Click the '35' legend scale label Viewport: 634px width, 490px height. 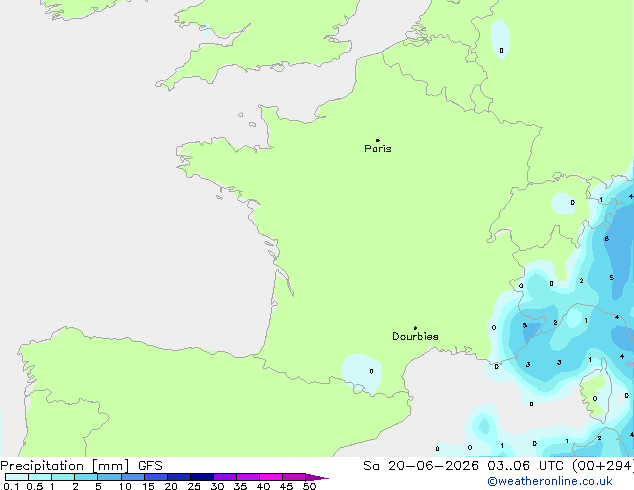(240, 486)
